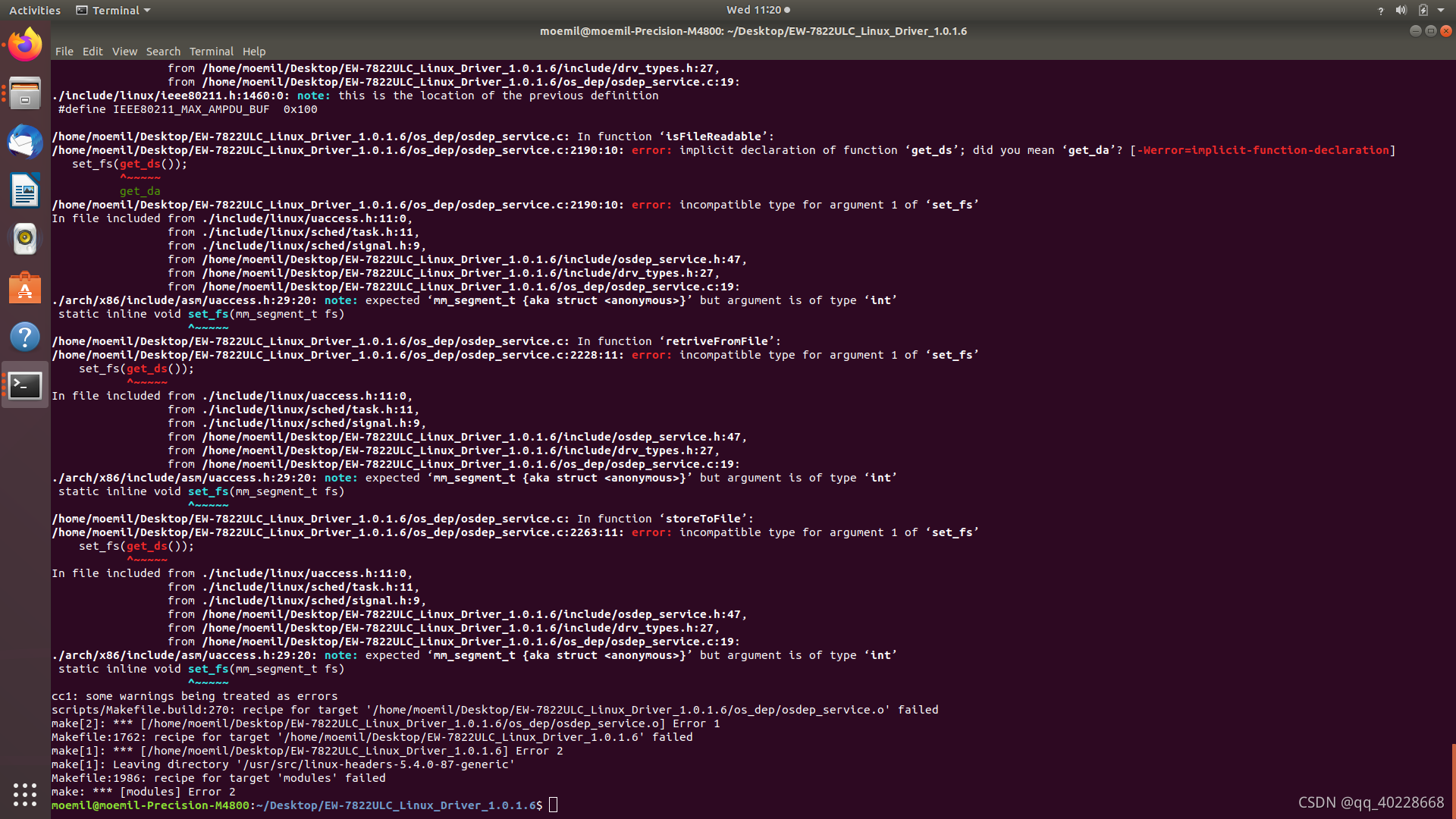This screenshot has width=1456, height=819.
Task: Show Applications grid icon
Action: coord(25,794)
